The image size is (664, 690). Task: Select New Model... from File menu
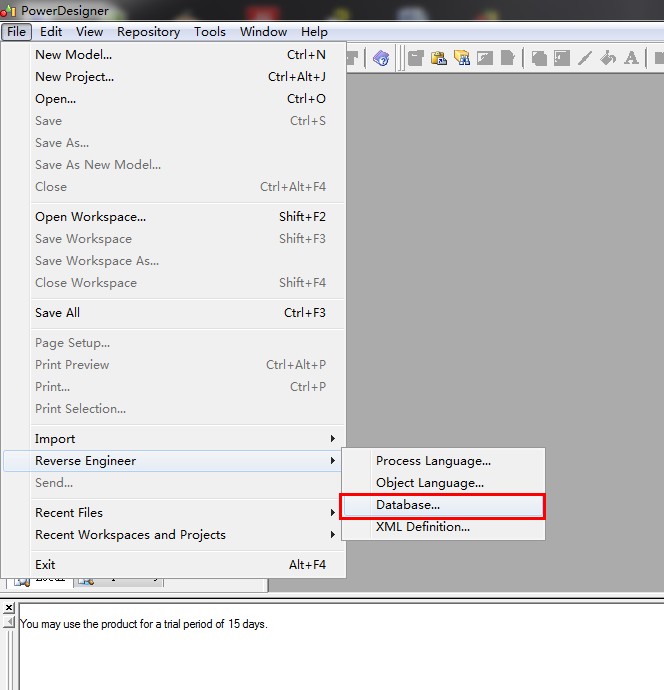tap(74, 55)
